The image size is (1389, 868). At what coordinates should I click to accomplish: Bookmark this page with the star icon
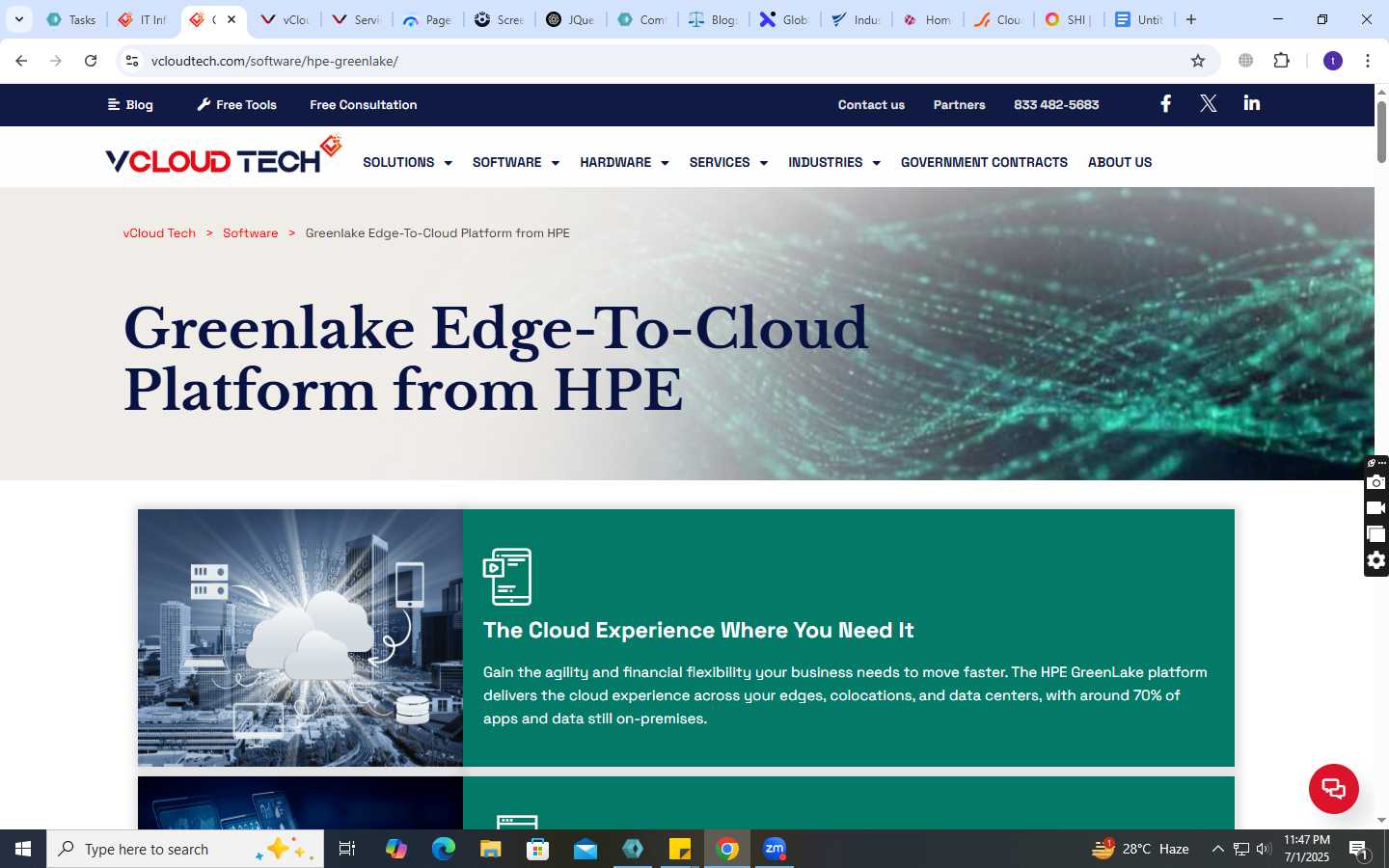(1198, 61)
